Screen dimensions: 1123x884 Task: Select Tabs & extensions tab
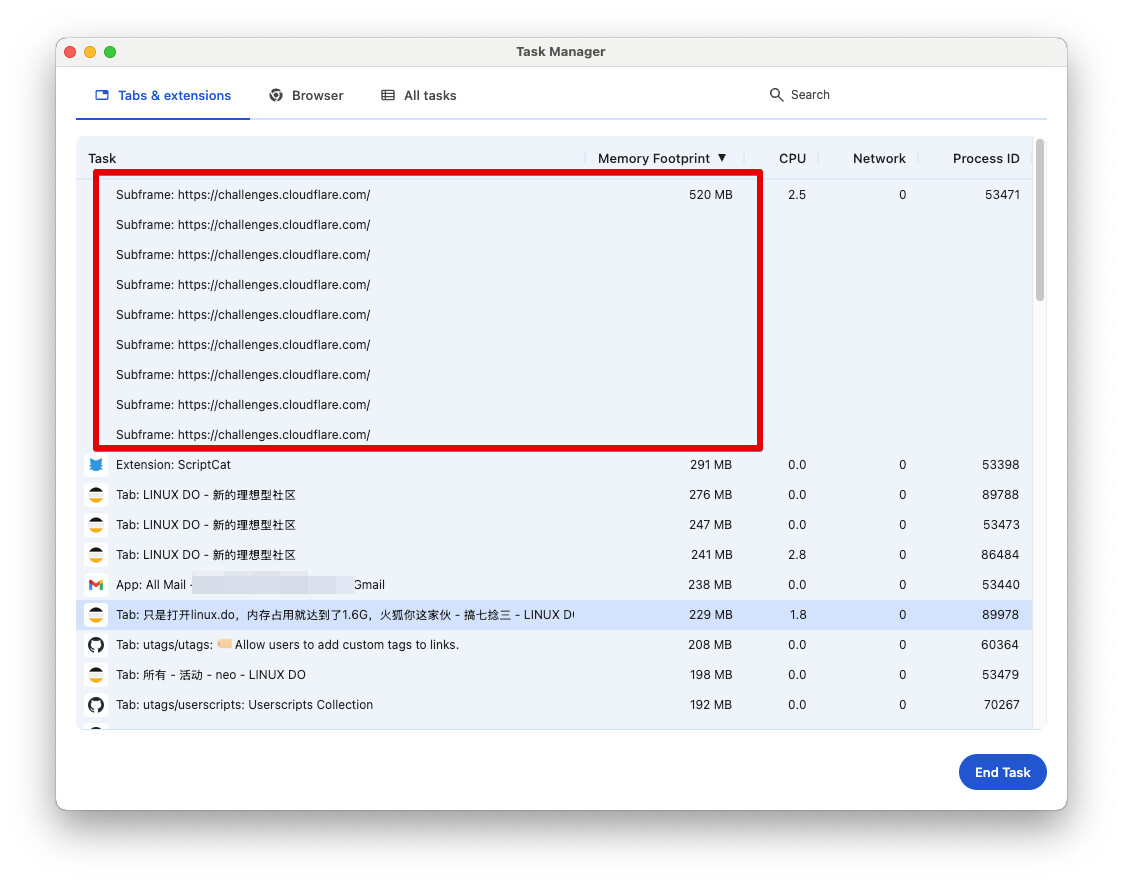tap(163, 95)
